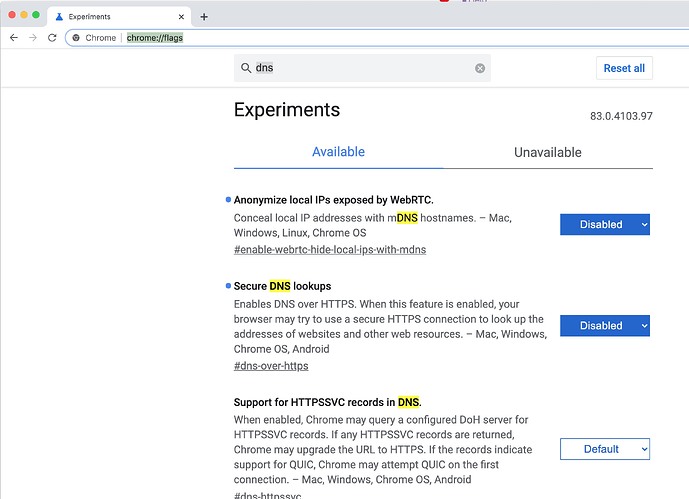The image size is (689, 499).
Task: Click the yellow minimize window button
Action: tap(24, 15)
